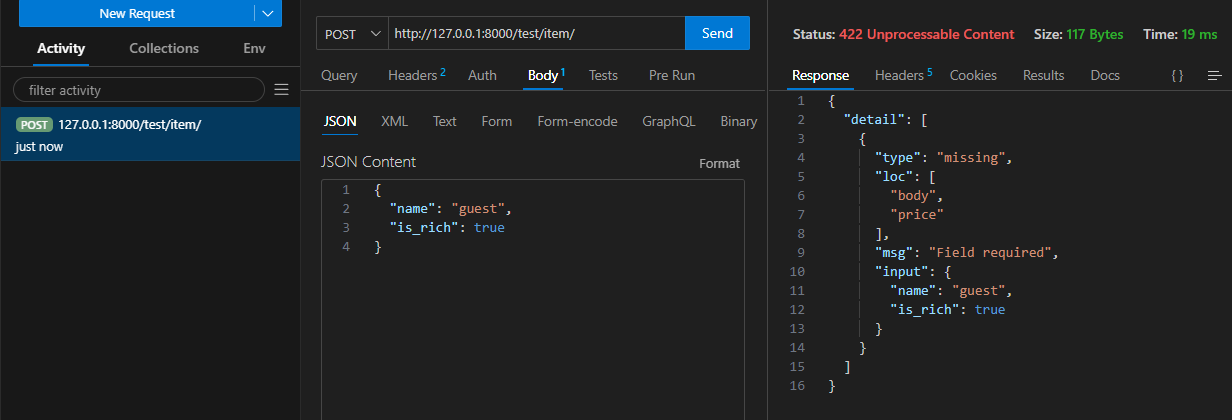Switch to the Activity tab
Image resolution: width=1232 pixels, height=420 pixels.
(61, 48)
